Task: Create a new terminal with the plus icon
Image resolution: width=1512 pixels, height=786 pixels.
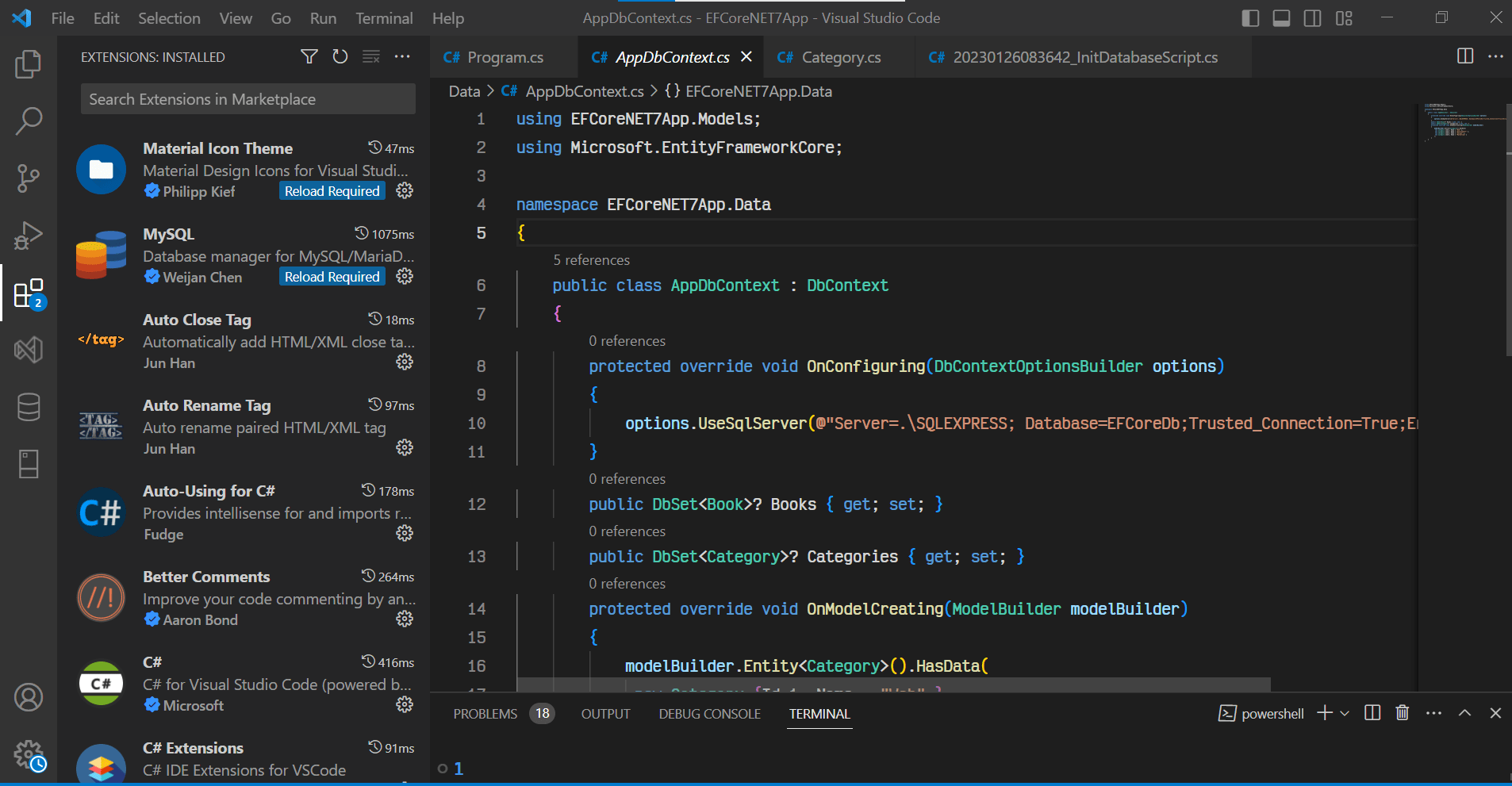Action: point(1323,713)
